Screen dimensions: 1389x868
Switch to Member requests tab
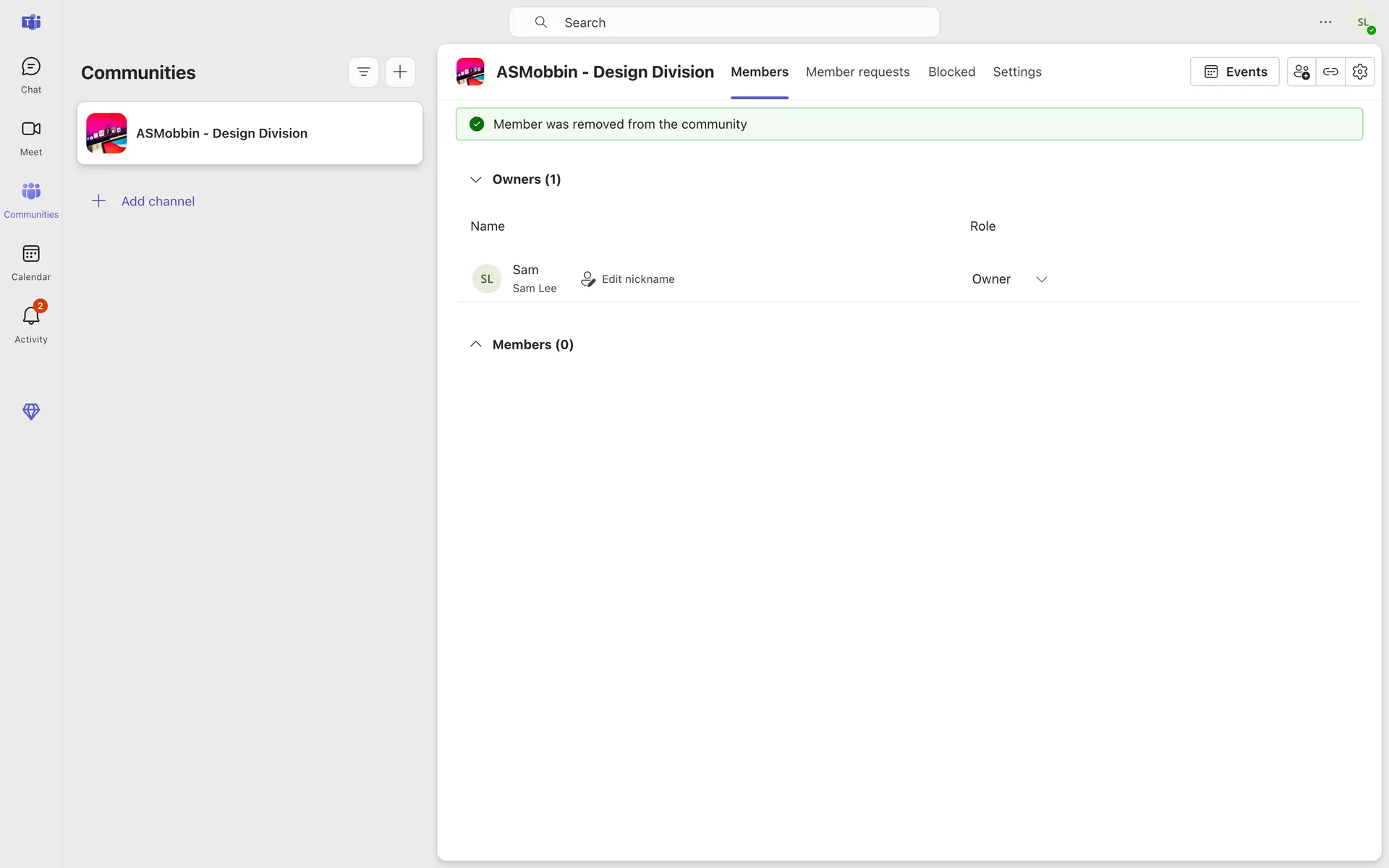pos(857,72)
